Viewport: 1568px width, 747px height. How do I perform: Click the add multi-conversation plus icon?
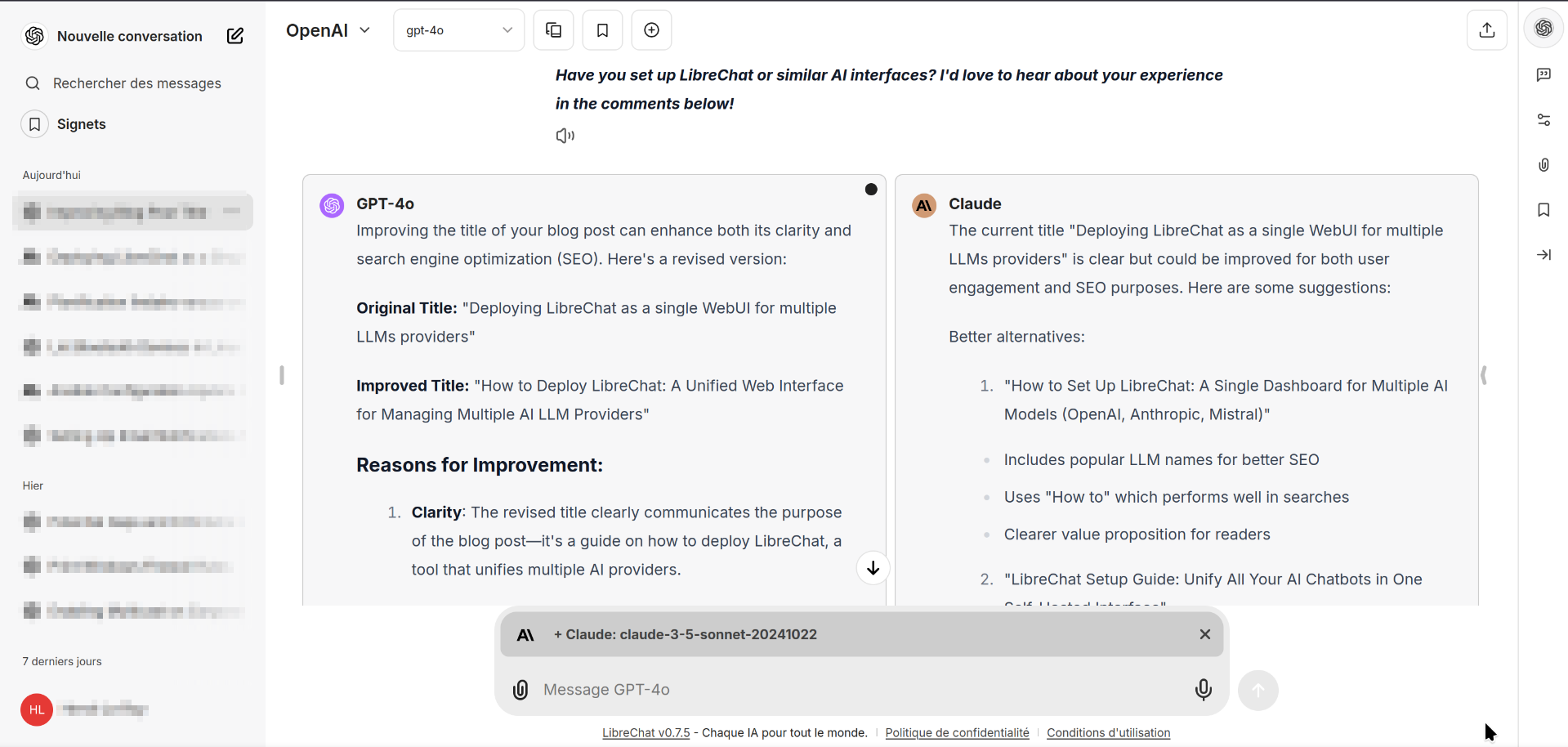point(651,30)
